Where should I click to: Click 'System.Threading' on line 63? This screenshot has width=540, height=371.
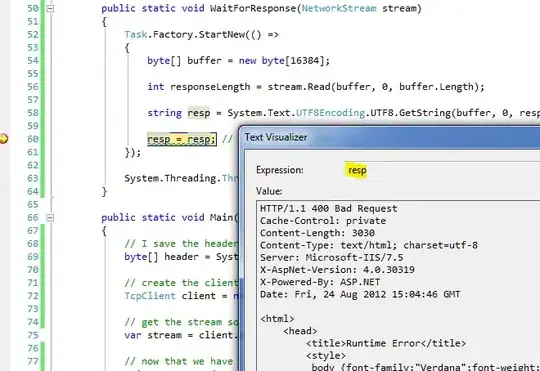[x=170, y=178]
